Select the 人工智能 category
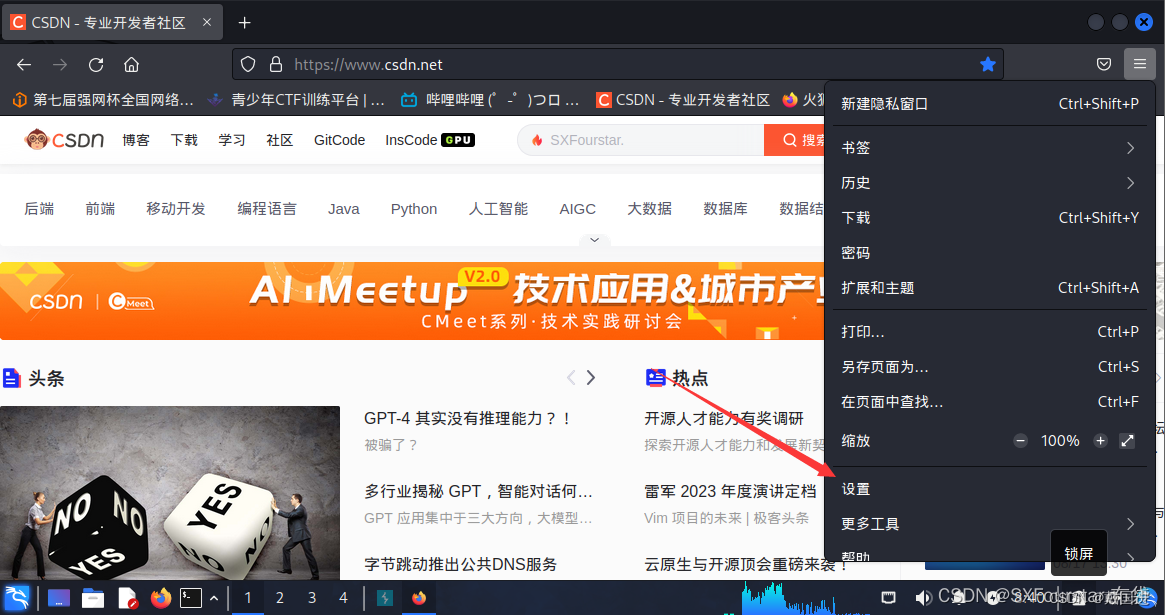This screenshot has height=615, width=1165. tap(499, 209)
